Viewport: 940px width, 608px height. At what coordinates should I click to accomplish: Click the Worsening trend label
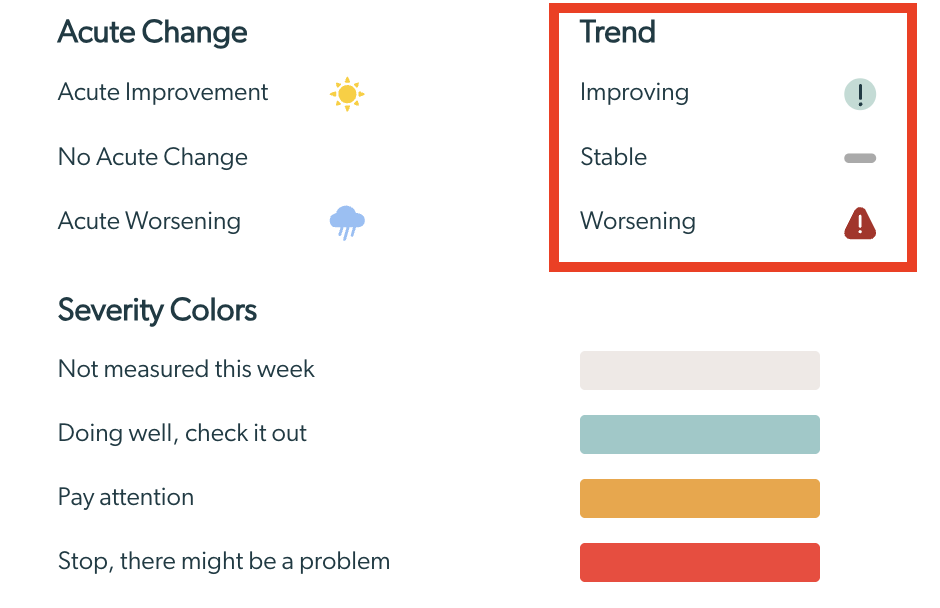[638, 221]
